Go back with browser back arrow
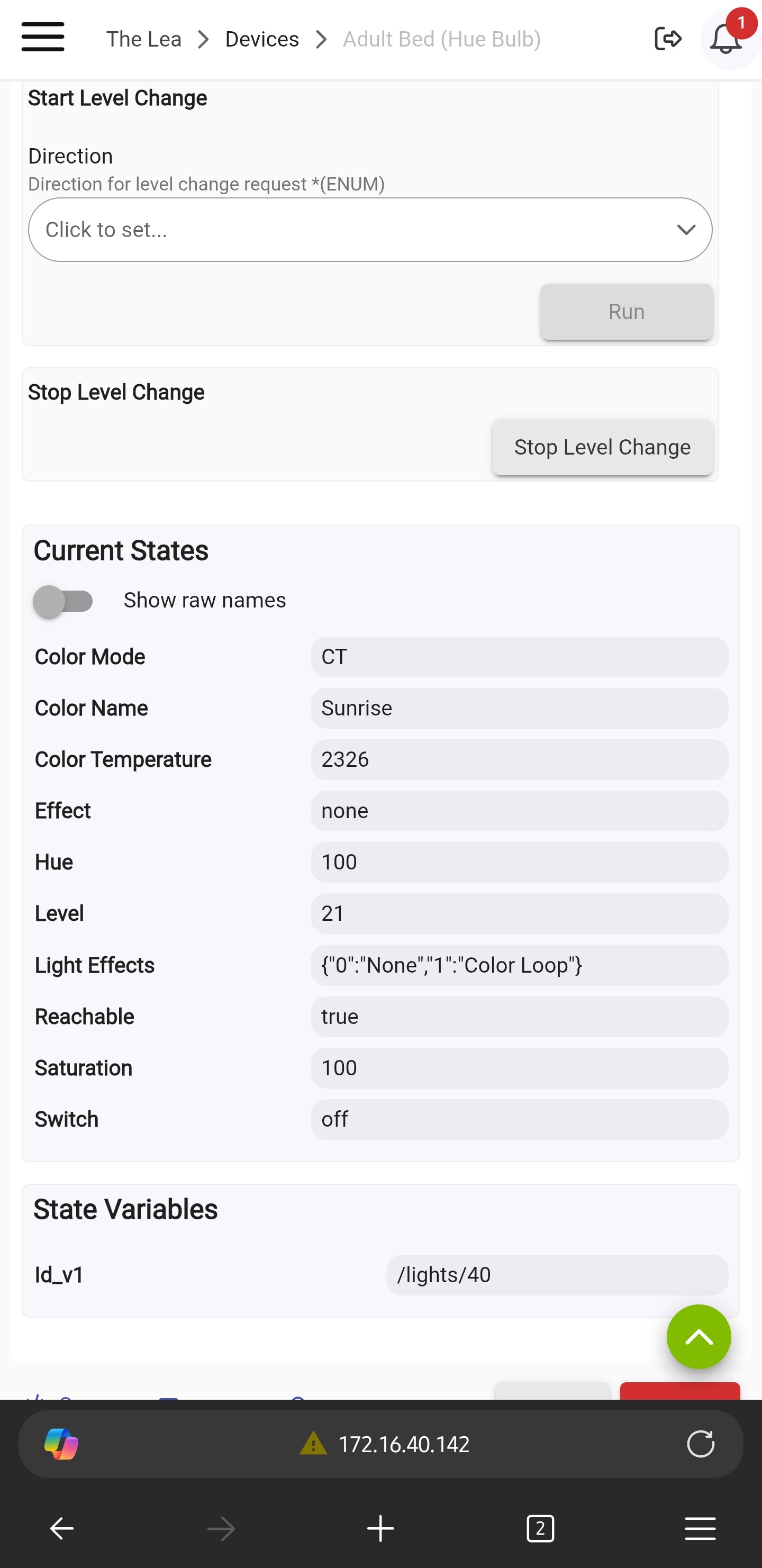This screenshot has width=762, height=1568. click(61, 1528)
